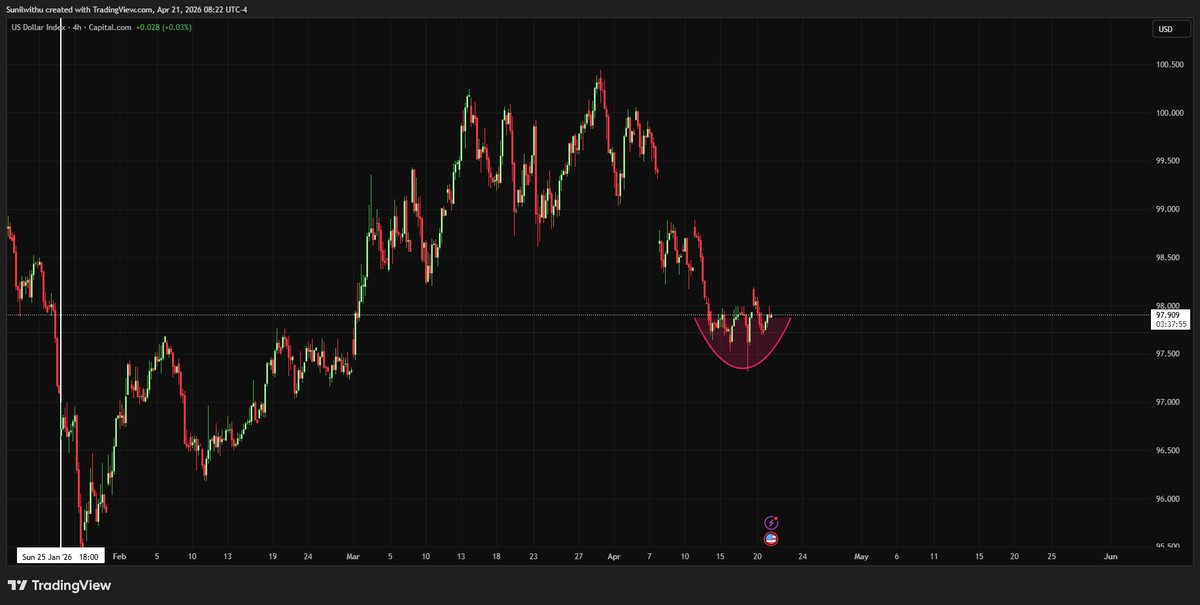Click the Feb label on time axis
The height and width of the screenshot is (605, 1200).
coord(120,555)
